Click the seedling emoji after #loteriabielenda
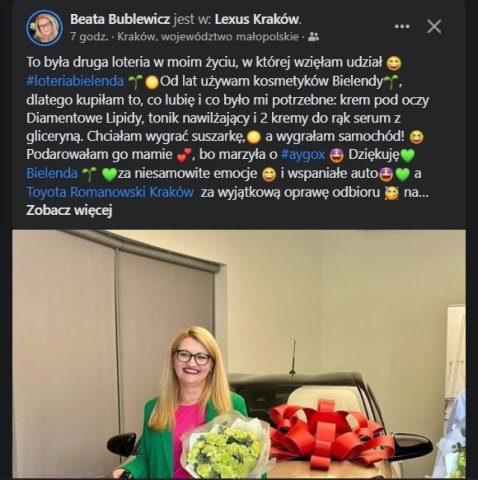 [135, 82]
